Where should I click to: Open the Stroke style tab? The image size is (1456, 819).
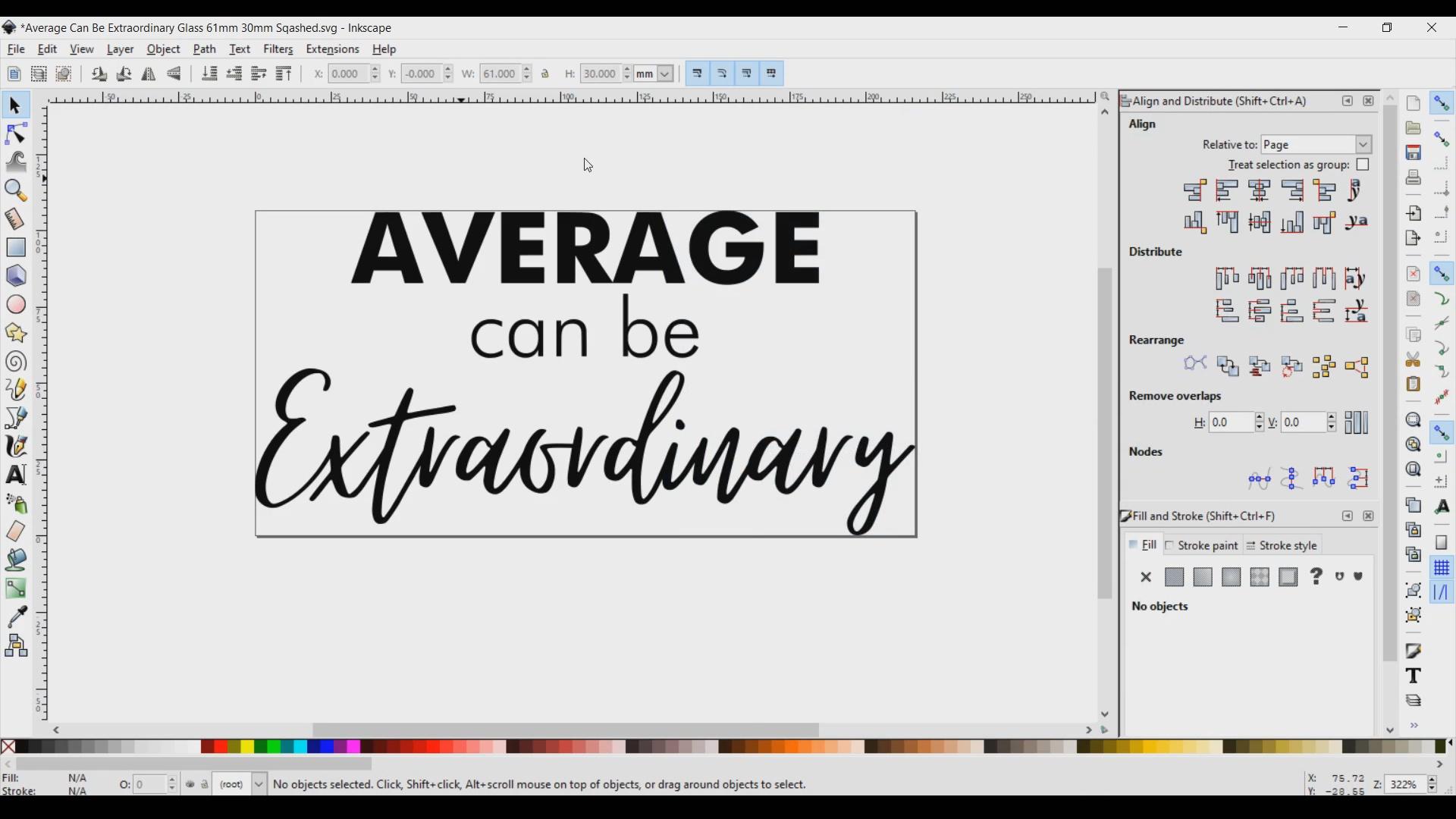click(x=1283, y=546)
